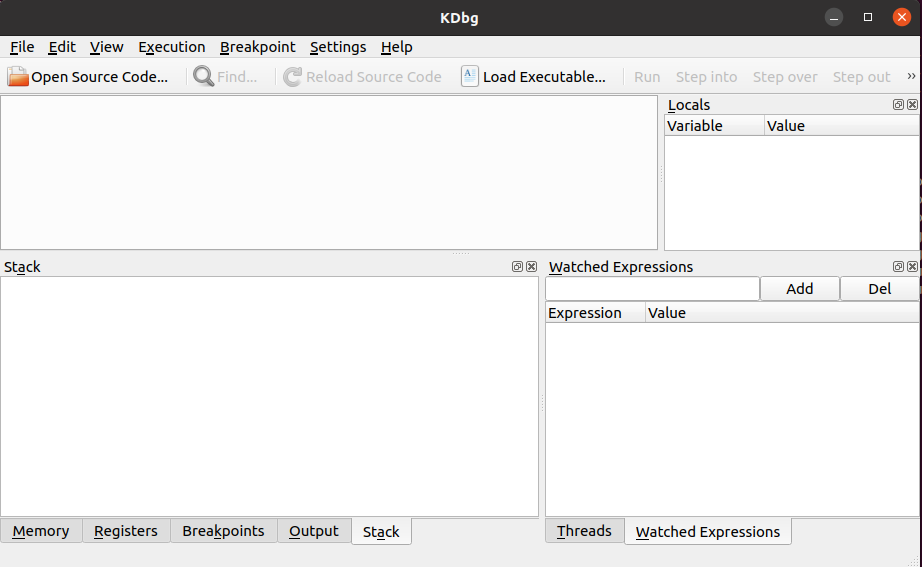This screenshot has width=922, height=567.
Task: Click the Step out toolbar button
Action: point(861,76)
